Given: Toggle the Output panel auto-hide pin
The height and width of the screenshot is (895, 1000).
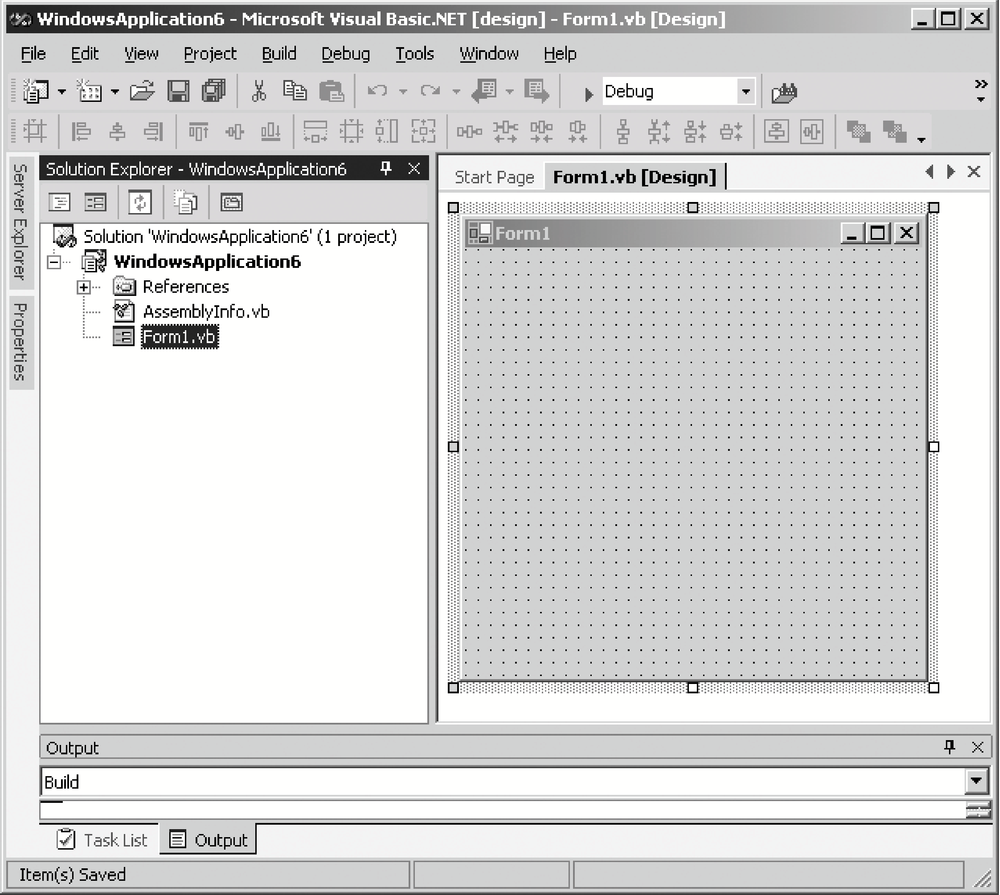Looking at the screenshot, I should tap(949, 747).
